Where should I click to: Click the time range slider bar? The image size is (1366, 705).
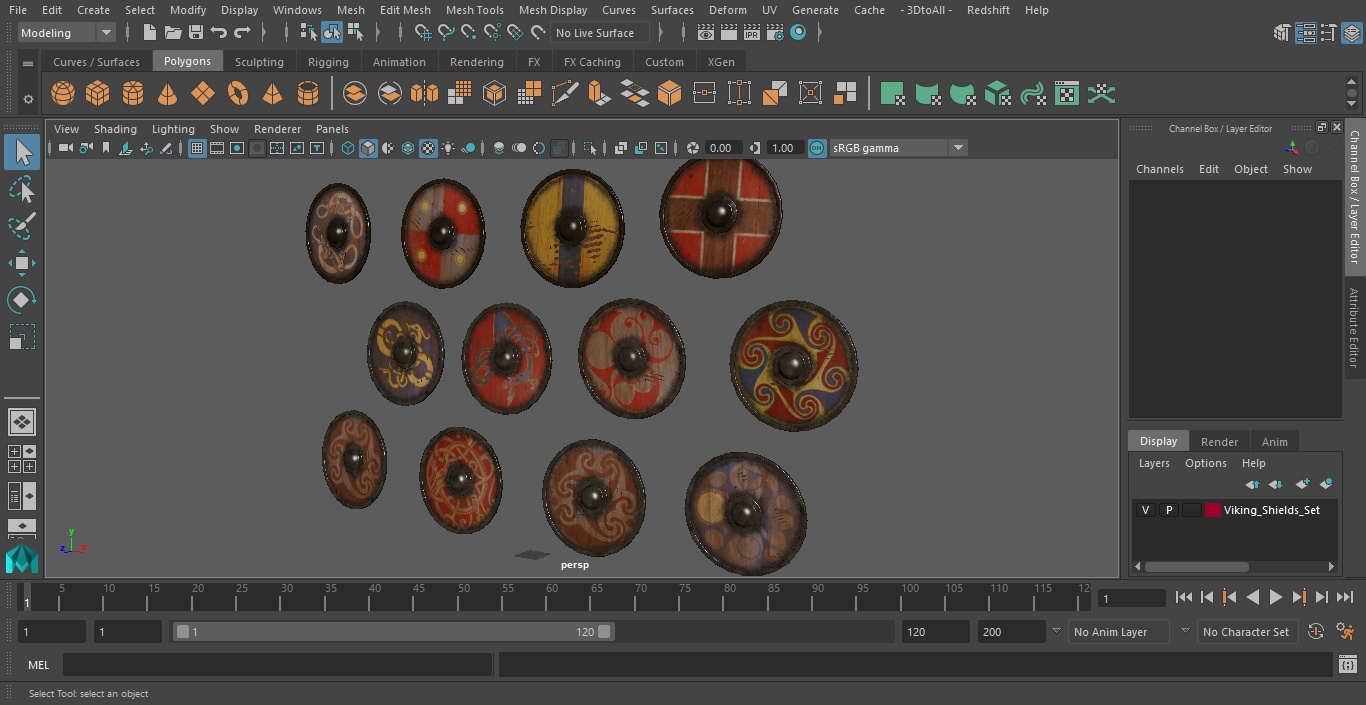click(393, 632)
